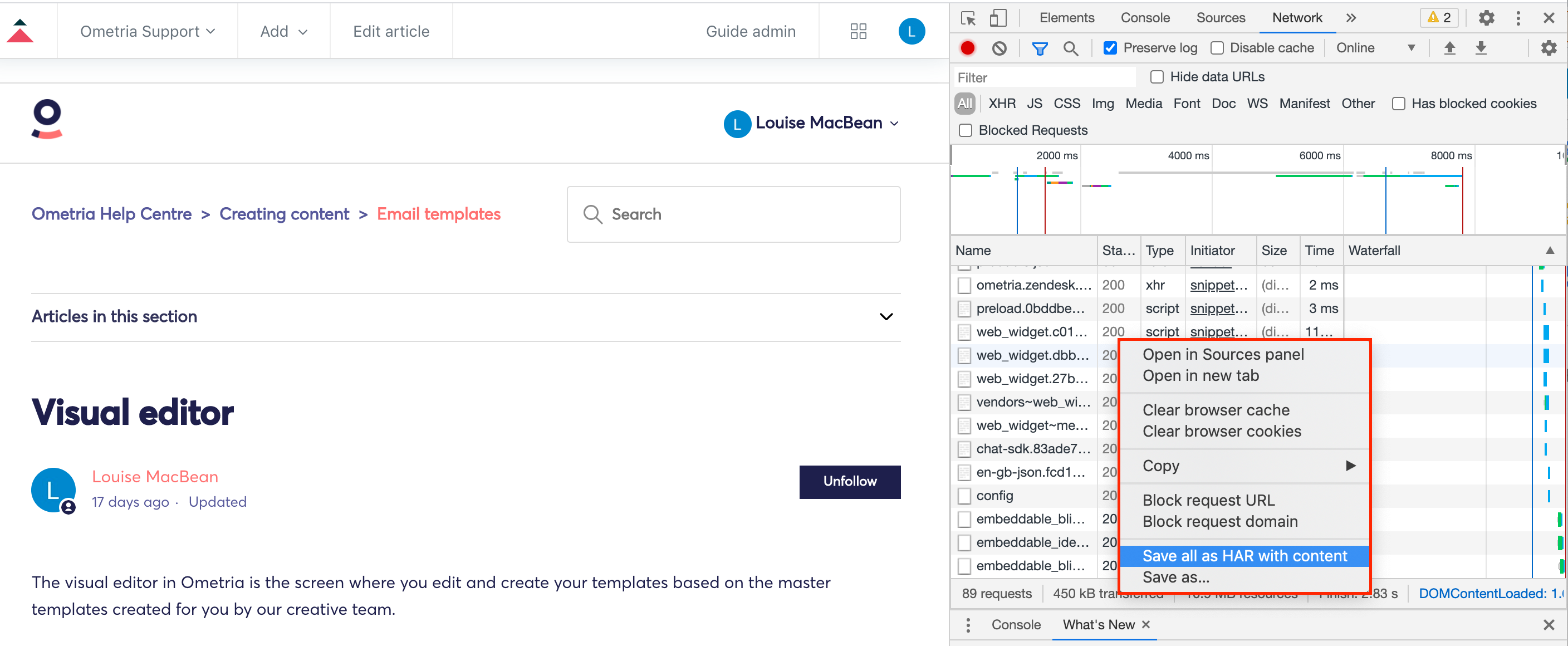
Task: Go to Ometria Help Centre breadcrumb
Action: click(x=111, y=214)
